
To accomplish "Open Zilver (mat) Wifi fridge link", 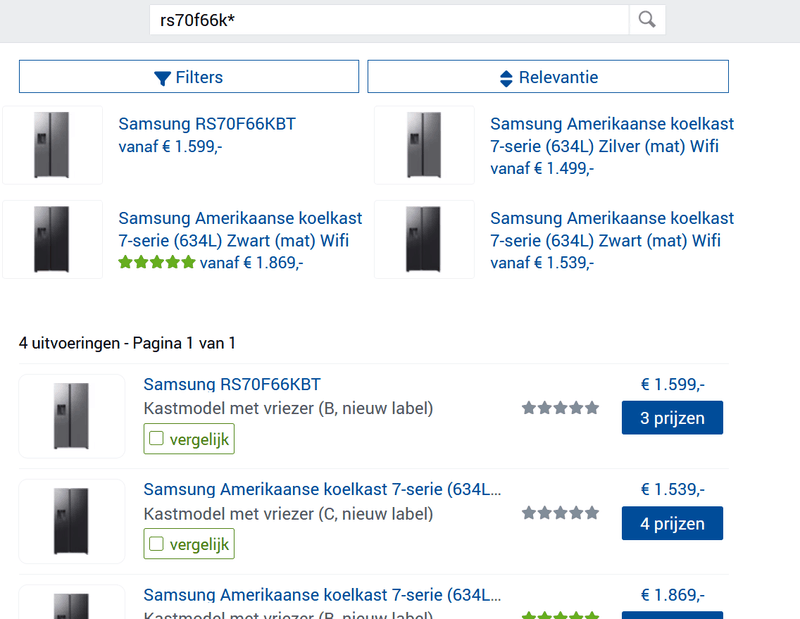I will (612, 135).
